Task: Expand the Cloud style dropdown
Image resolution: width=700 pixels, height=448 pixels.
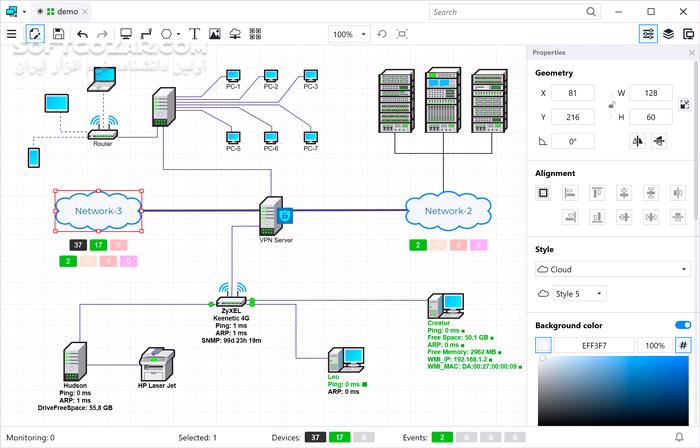Action: pyautogui.click(x=613, y=270)
